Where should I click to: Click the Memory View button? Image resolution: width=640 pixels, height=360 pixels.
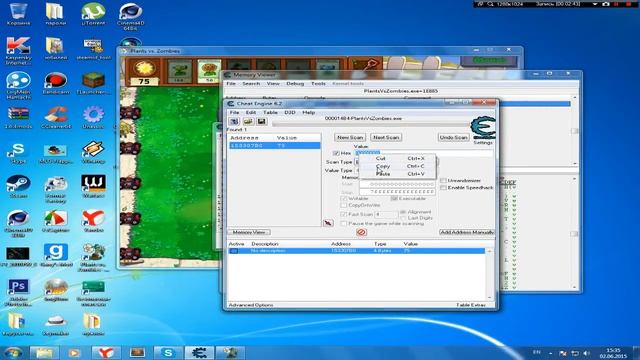tap(249, 232)
